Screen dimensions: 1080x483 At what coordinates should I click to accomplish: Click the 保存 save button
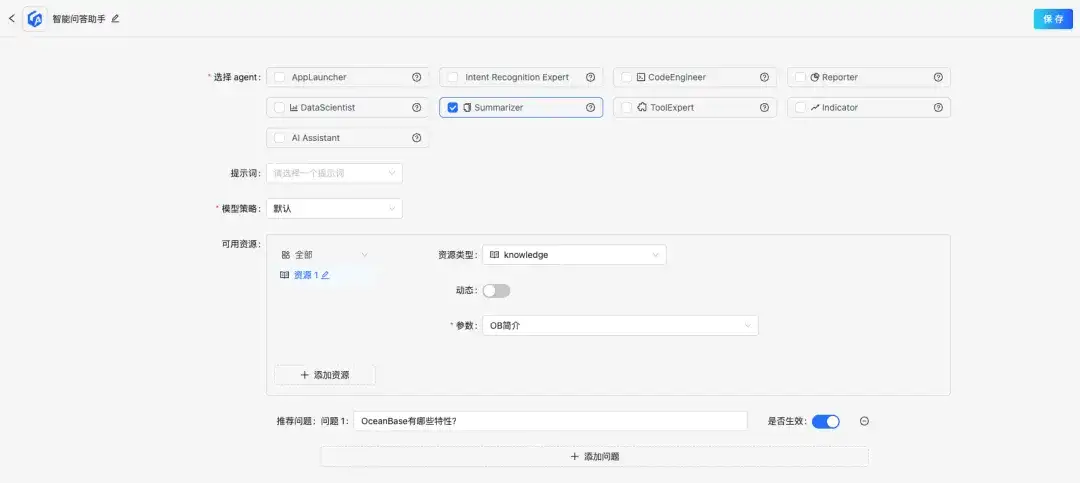point(1053,19)
